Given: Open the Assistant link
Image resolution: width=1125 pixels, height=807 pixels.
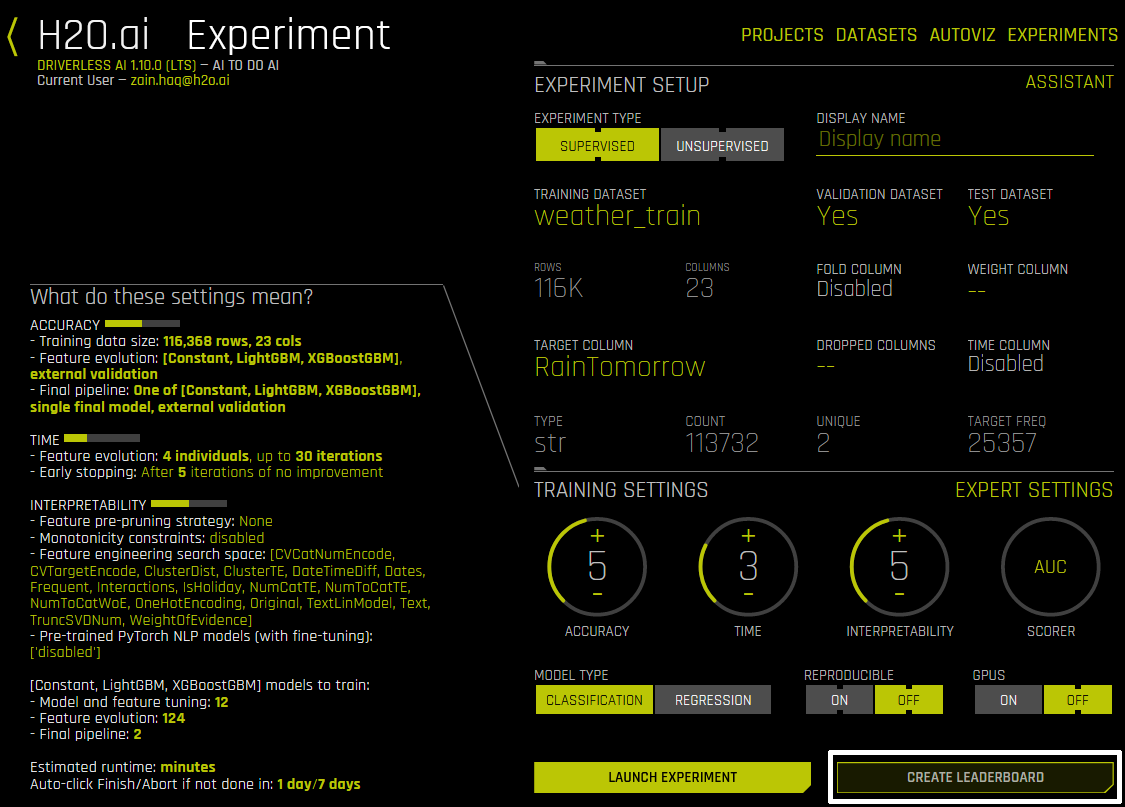Looking at the screenshot, I should 1069,82.
